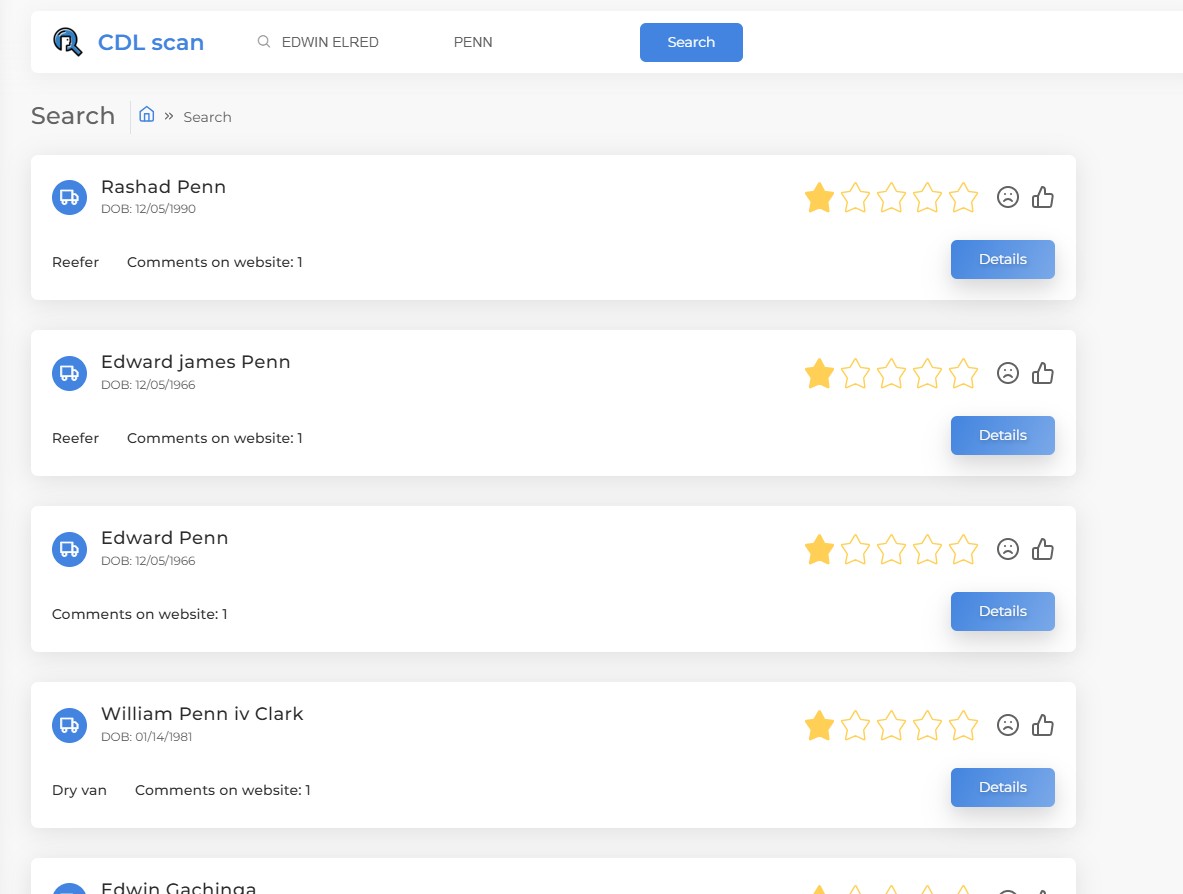Open Details for Edward james Penn
This screenshot has height=894, width=1183.
click(1003, 435)
